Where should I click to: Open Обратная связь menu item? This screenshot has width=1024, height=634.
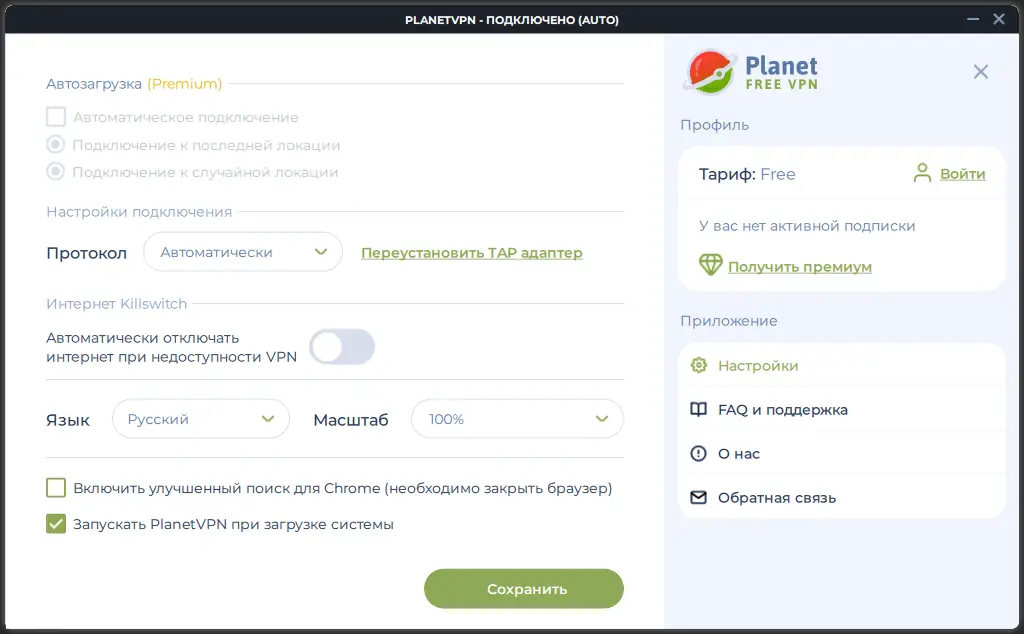pyautogui.click(x=841, y=498)
